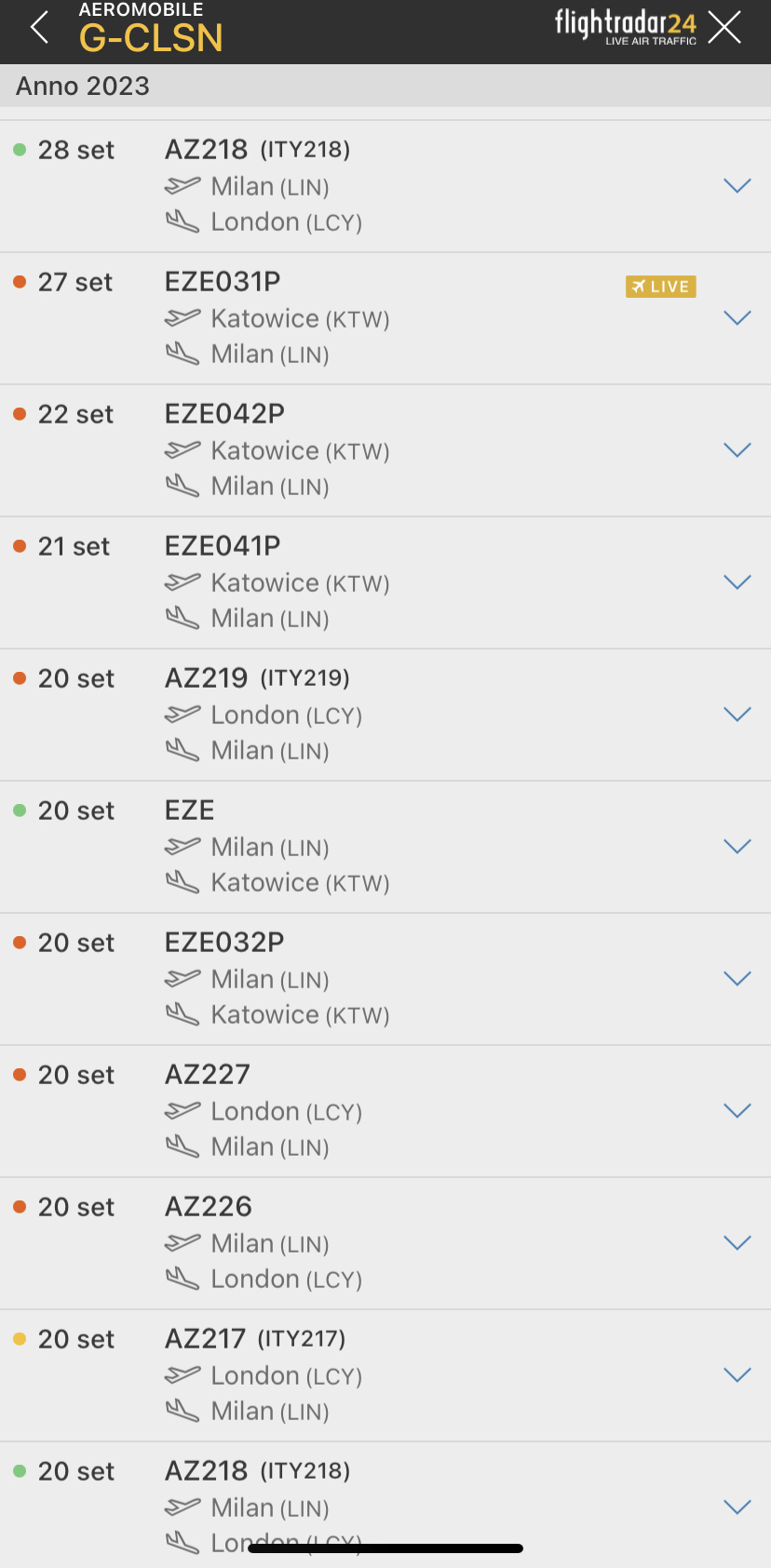The image size is (771, 1568).
Task: Tap the landing plane icon for EZE042P
Action: [183, 486]
